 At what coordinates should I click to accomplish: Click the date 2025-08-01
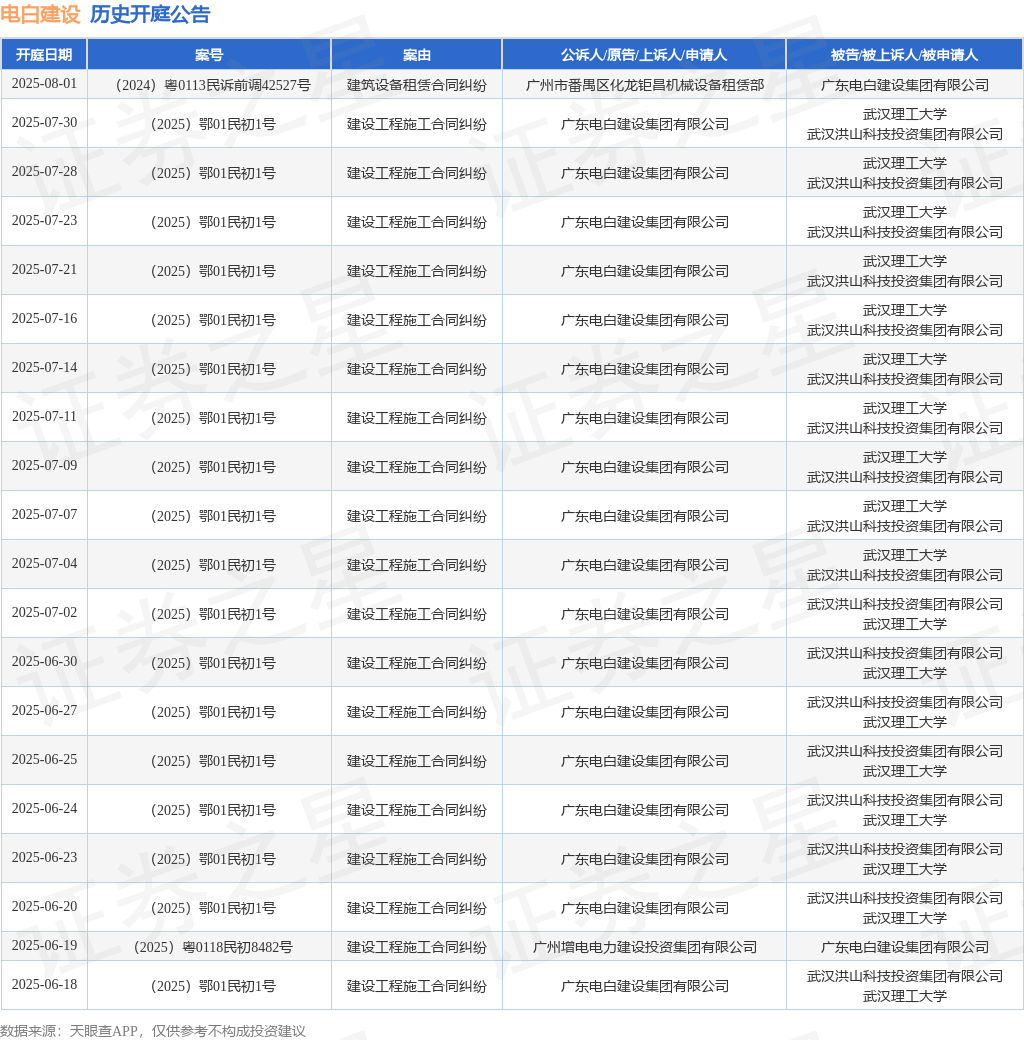point(44,84)
